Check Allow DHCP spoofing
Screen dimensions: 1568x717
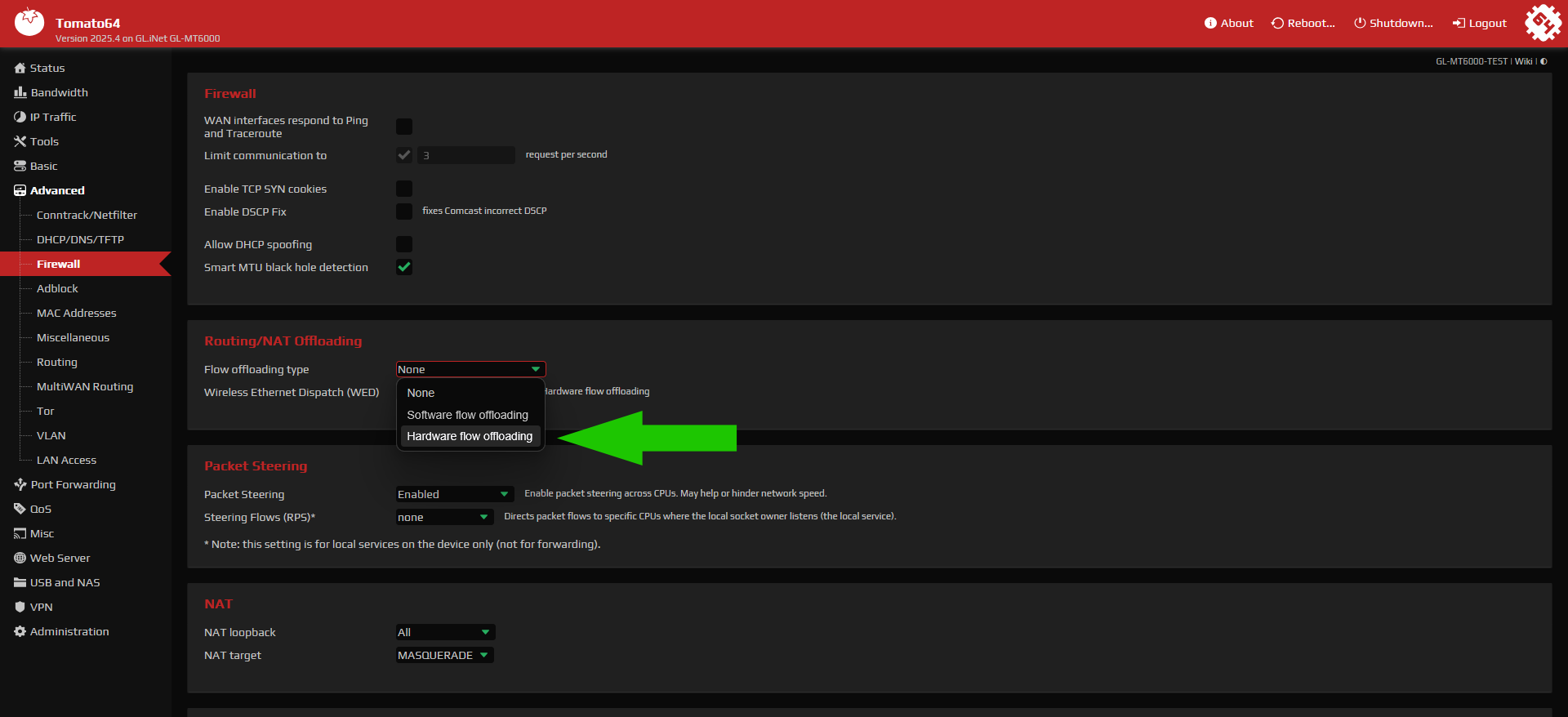404,244
